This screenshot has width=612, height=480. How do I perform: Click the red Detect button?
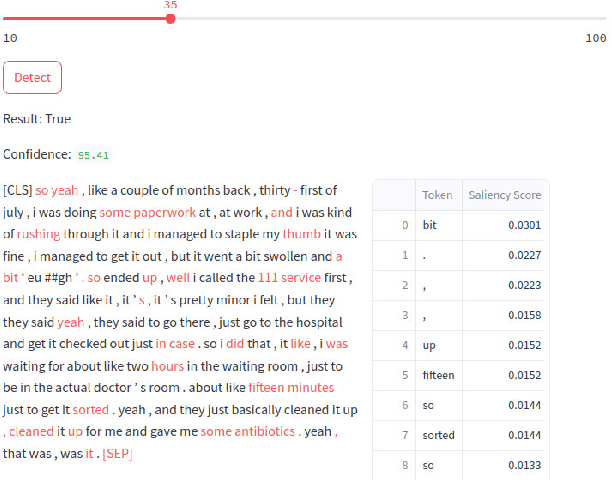(33, 77)
